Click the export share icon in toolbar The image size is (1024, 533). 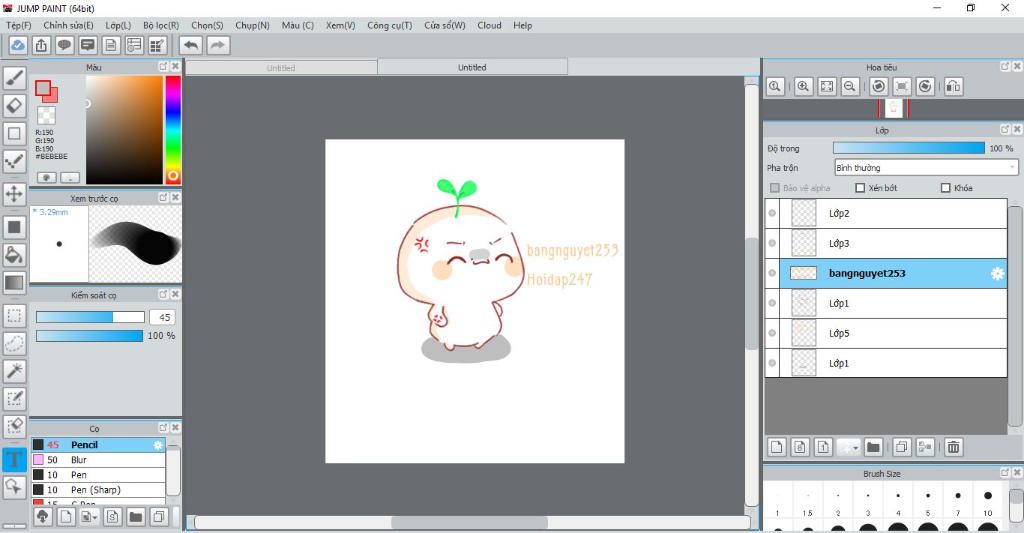pyautogui.click(x=41, y=45)
